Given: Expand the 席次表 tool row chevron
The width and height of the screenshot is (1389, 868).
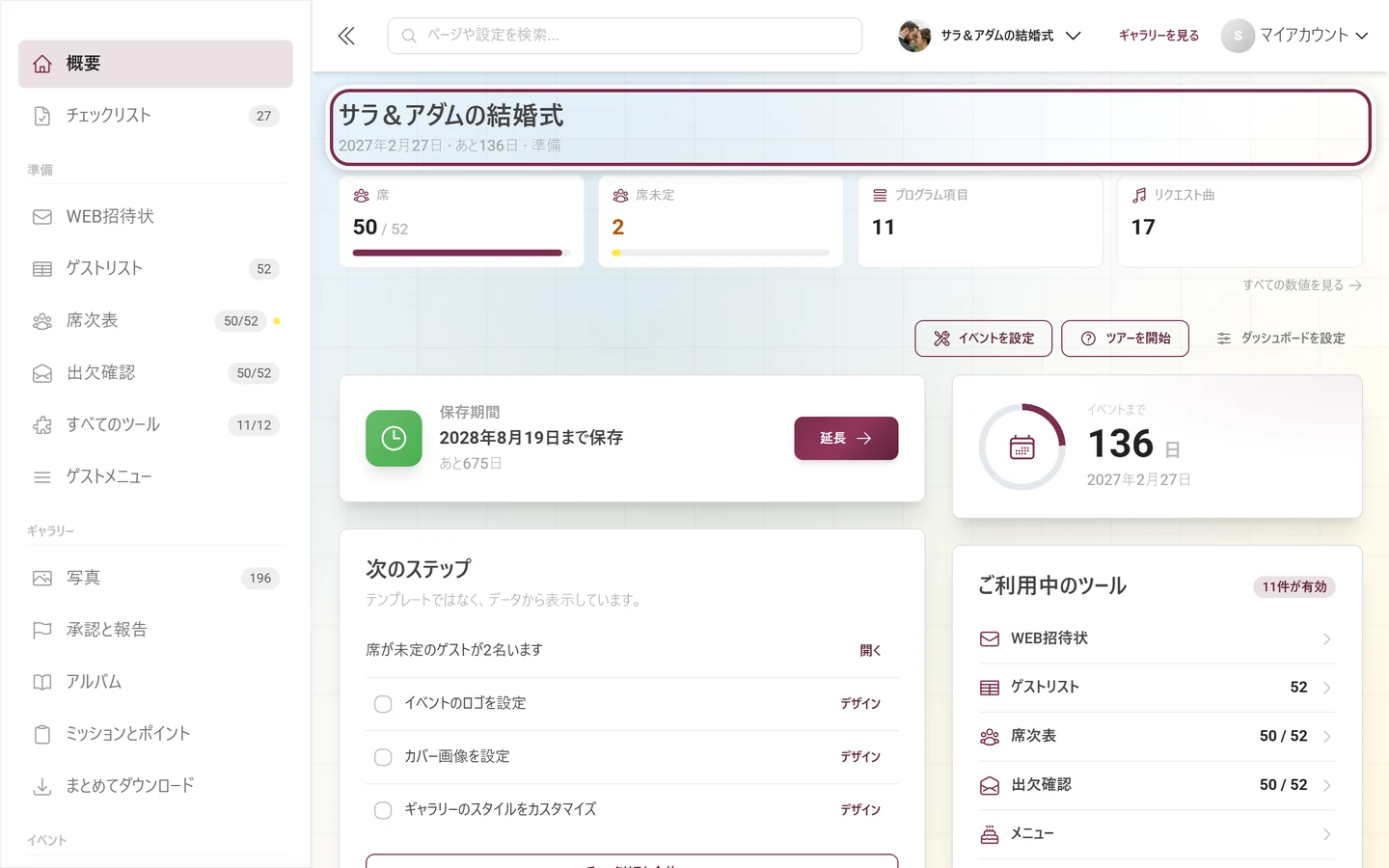Looking at the screenshot, I should [x=1327, y=737].
